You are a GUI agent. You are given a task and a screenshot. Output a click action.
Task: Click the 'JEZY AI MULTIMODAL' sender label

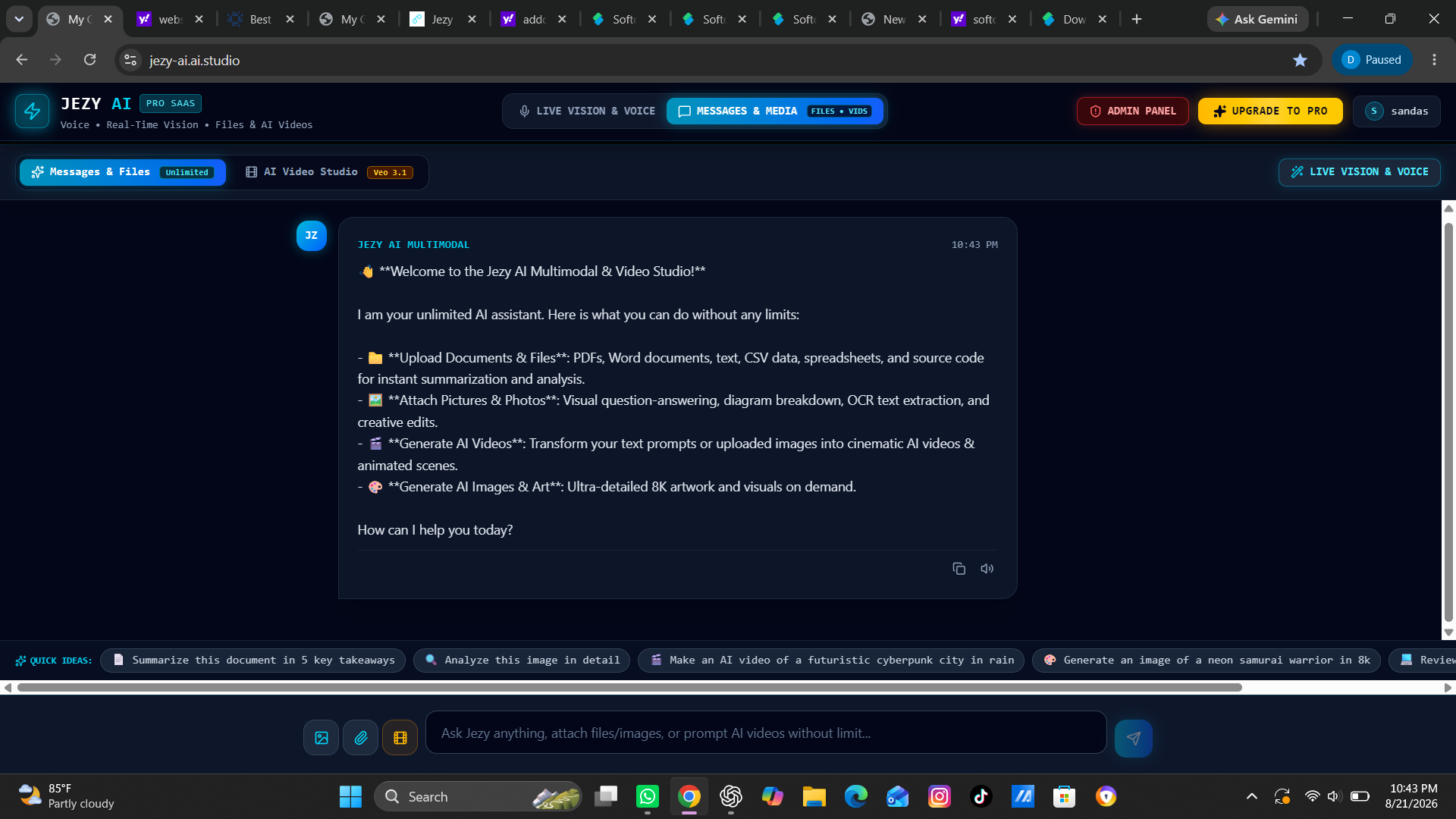click(x=413, y=245)
